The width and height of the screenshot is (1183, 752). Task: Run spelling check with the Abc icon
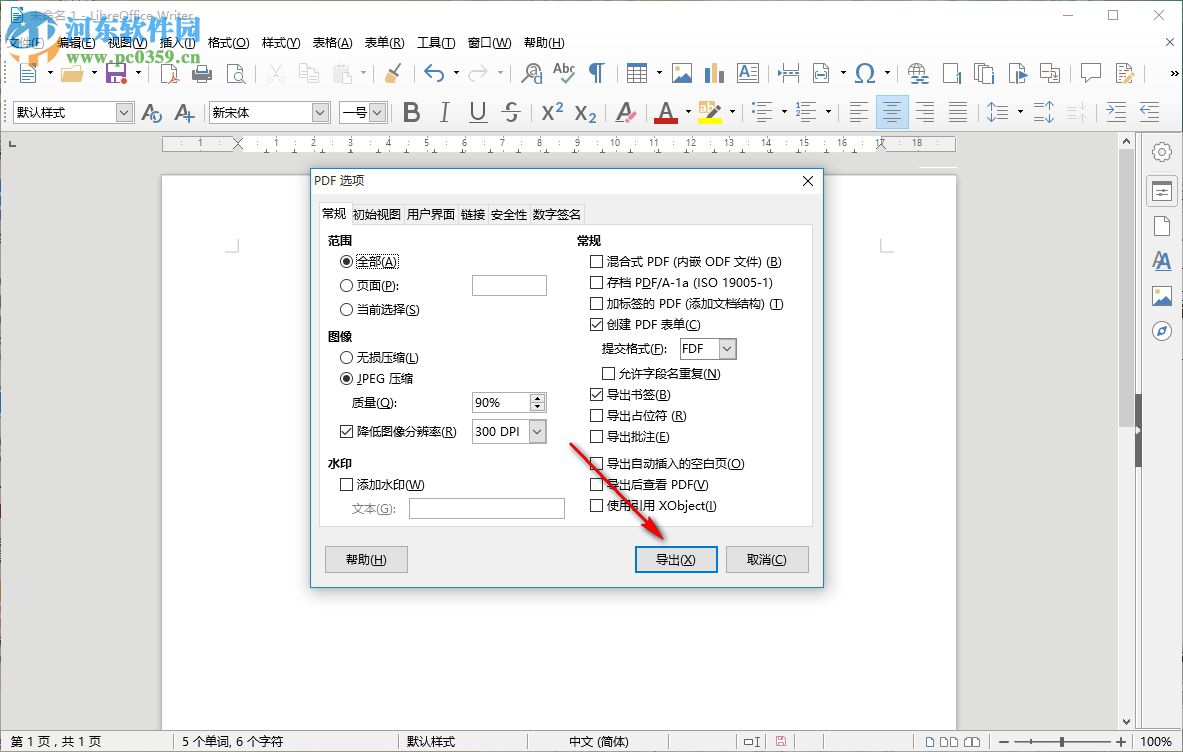click(x=563, y=73)
